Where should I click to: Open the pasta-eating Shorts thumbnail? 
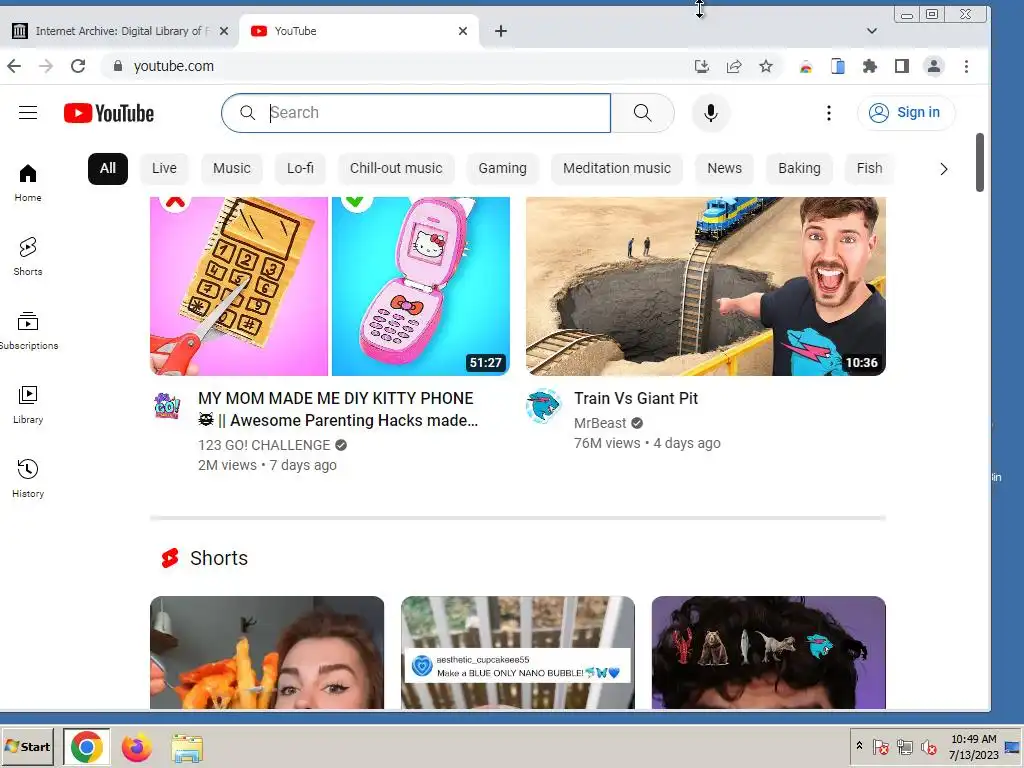coord(267,652)
